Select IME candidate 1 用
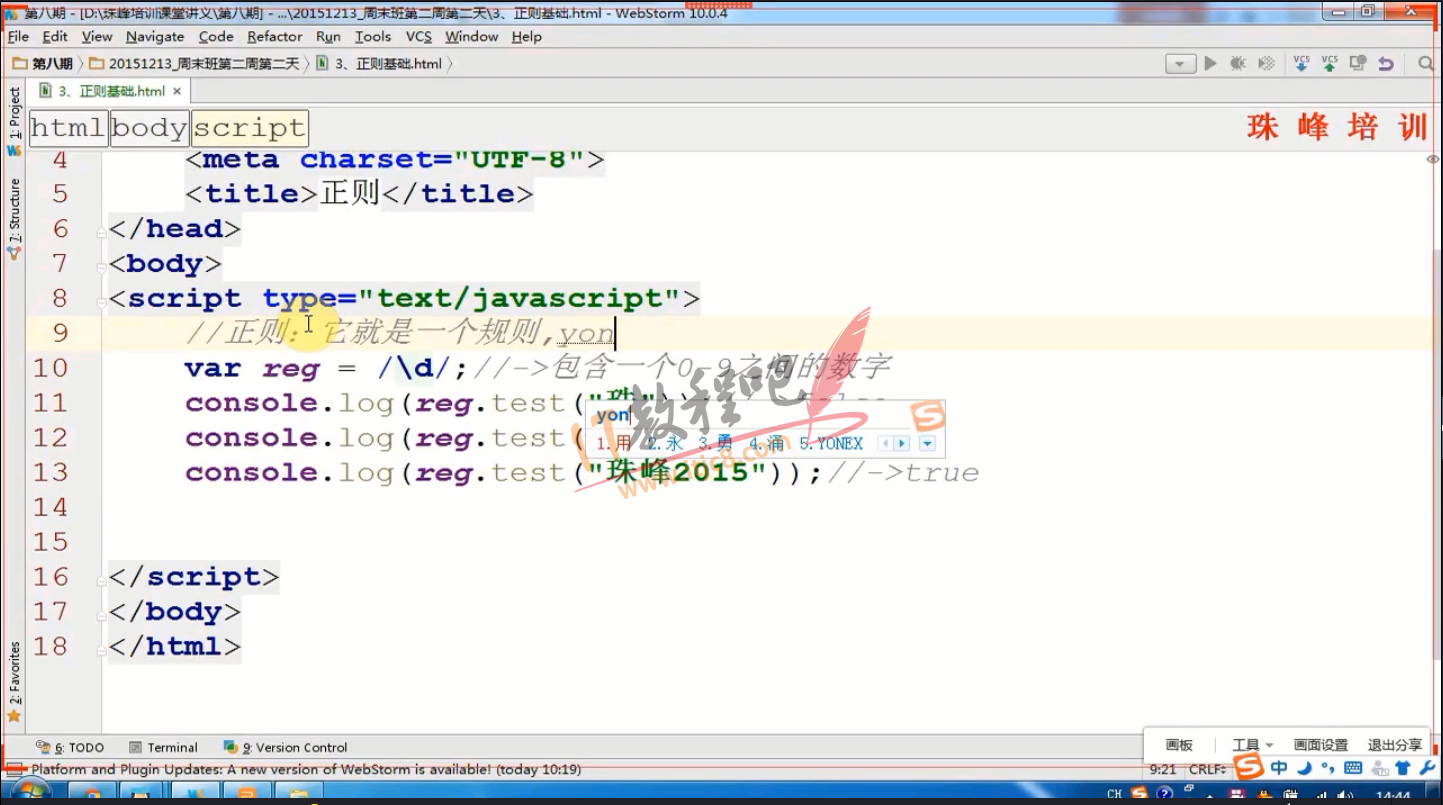Screen dimensions: 1443x805 tap(614, 443)
